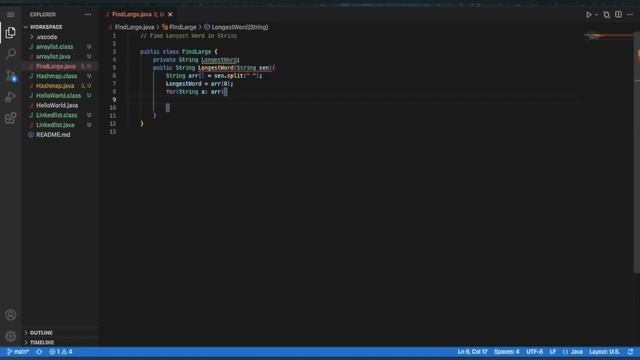This screenshot has height=360, width=640.
Task: Open the Extensions view
Action: 11,118
